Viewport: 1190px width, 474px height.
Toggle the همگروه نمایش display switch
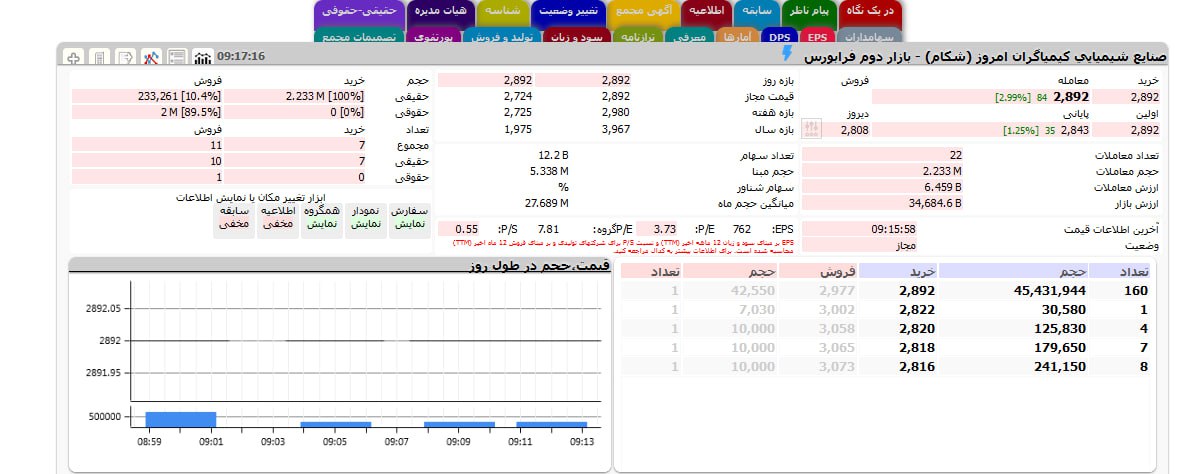pyautogui.click(x=322, y=221)
